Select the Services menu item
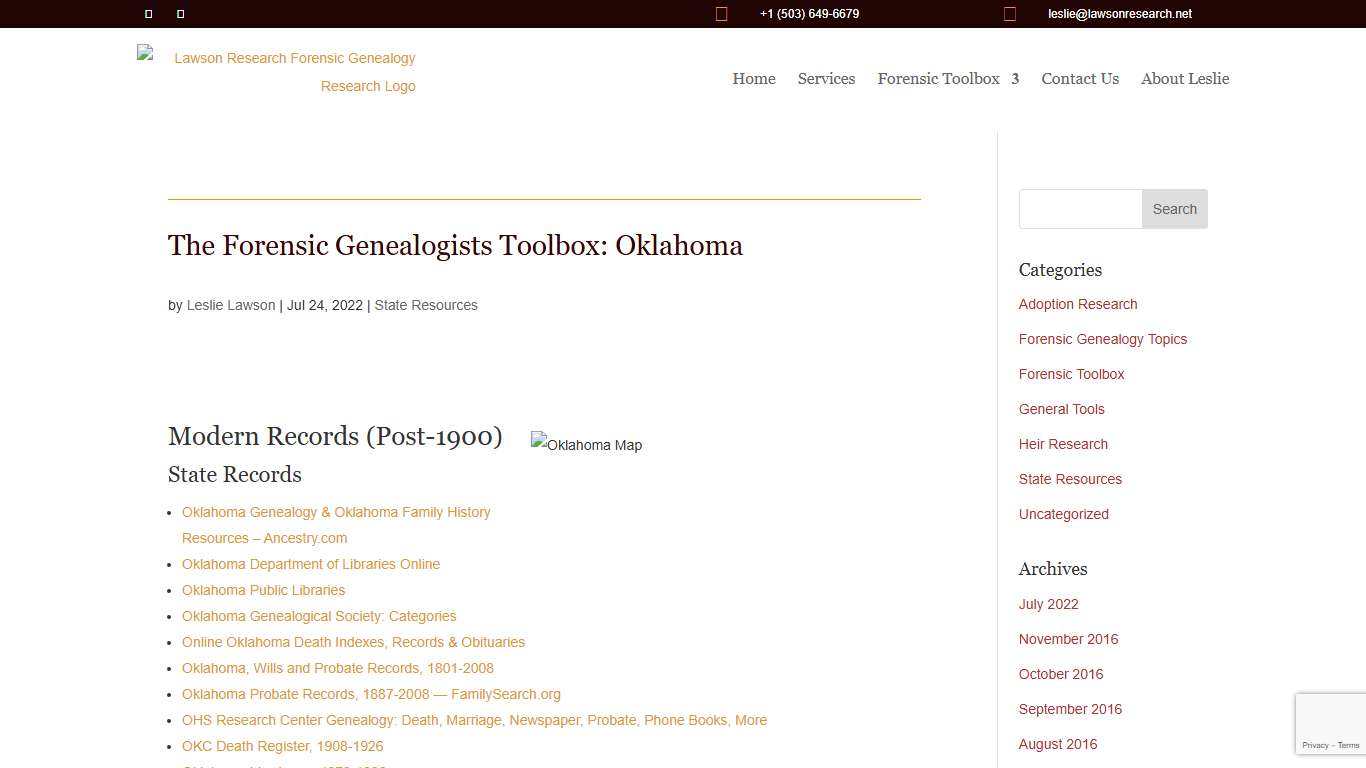Image resolution: width=1366 pixels, height=768 pixels. click(826, 79)
